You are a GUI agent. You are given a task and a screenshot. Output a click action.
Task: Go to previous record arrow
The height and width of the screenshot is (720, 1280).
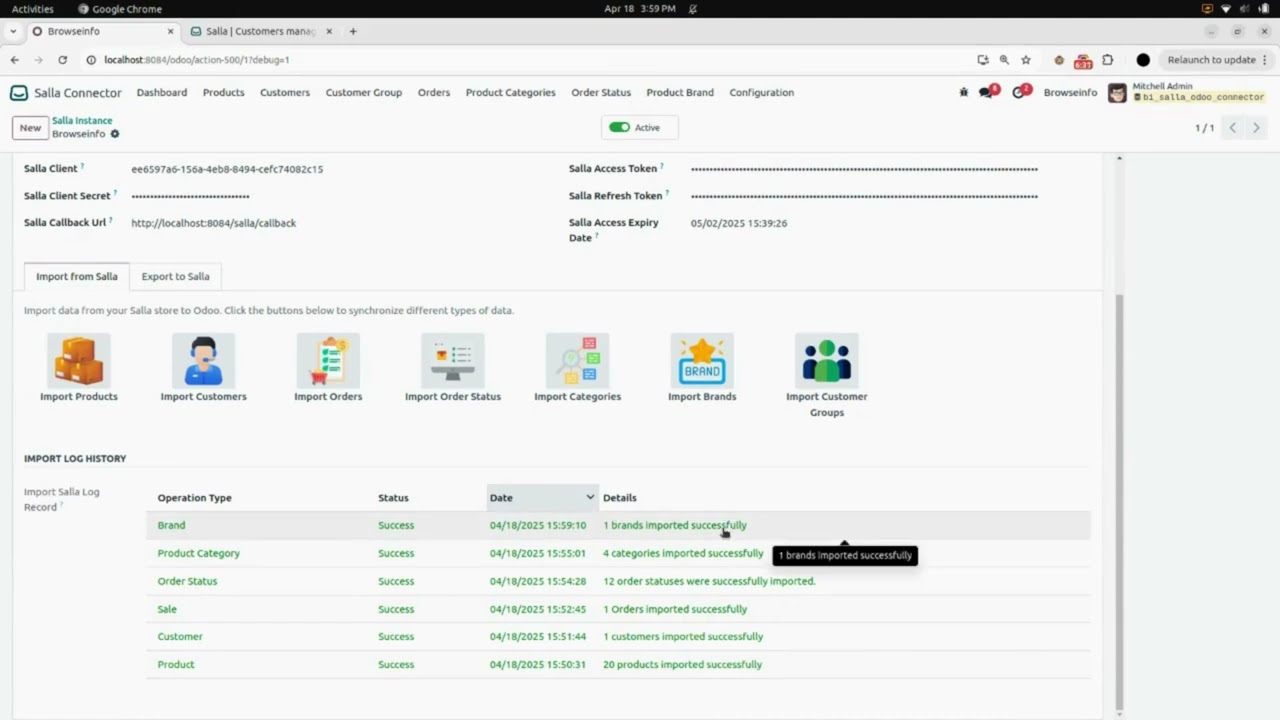pyautogui.click(x=1233, y=128)
